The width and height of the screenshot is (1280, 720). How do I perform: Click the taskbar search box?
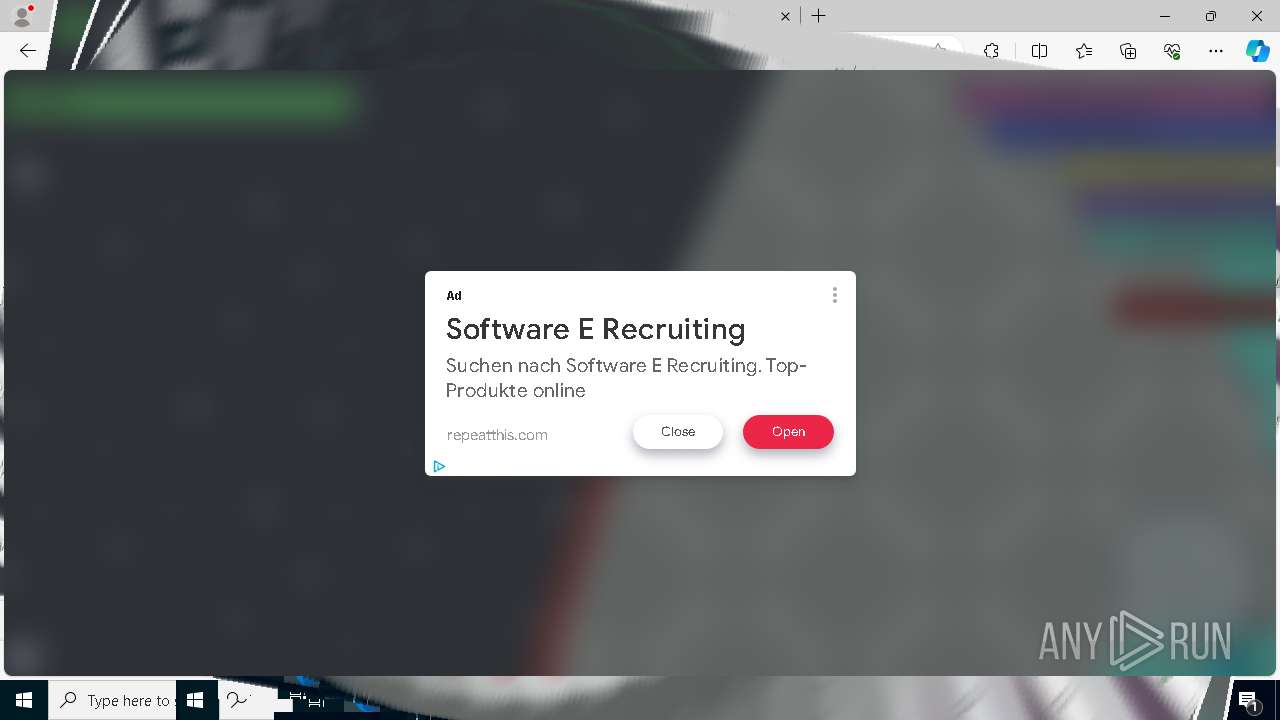pos(113,700)
